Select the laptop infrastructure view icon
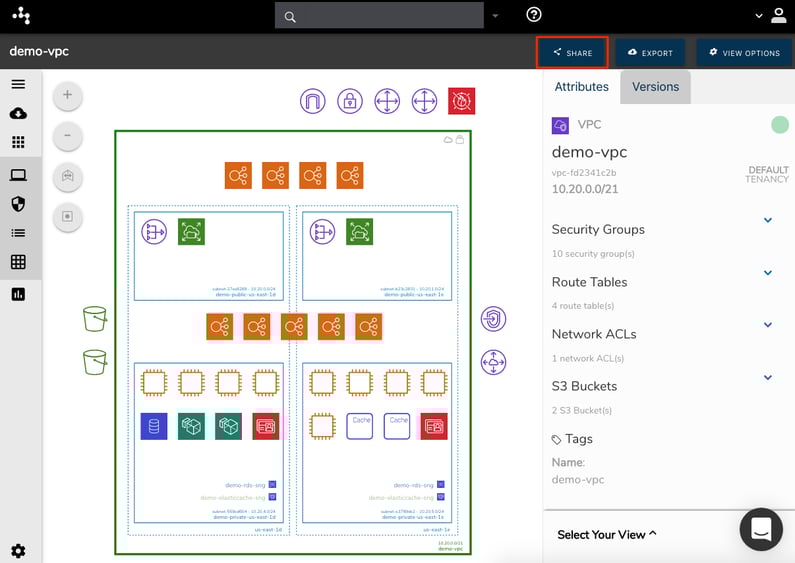795x563 pixels. click(x=18, y=175)
